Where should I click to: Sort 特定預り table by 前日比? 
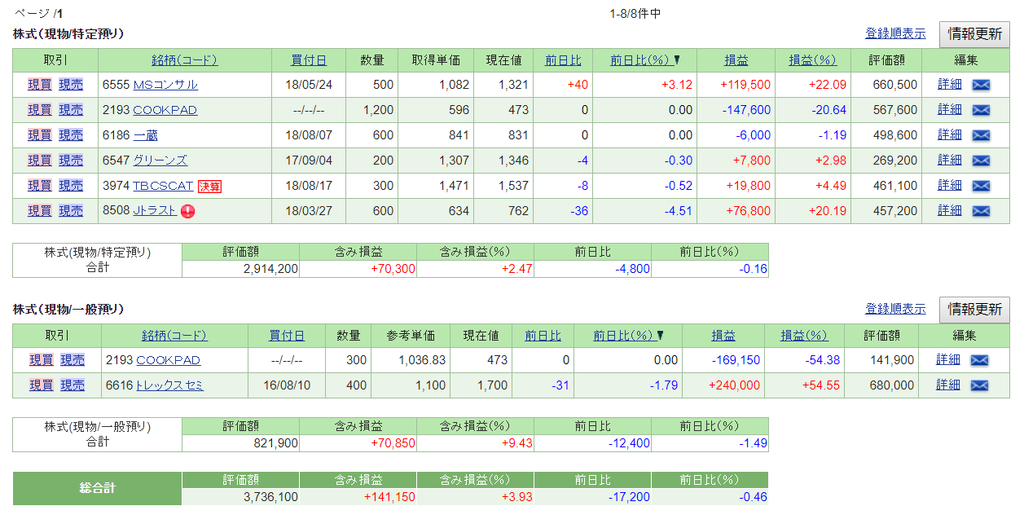click(563, 60)
